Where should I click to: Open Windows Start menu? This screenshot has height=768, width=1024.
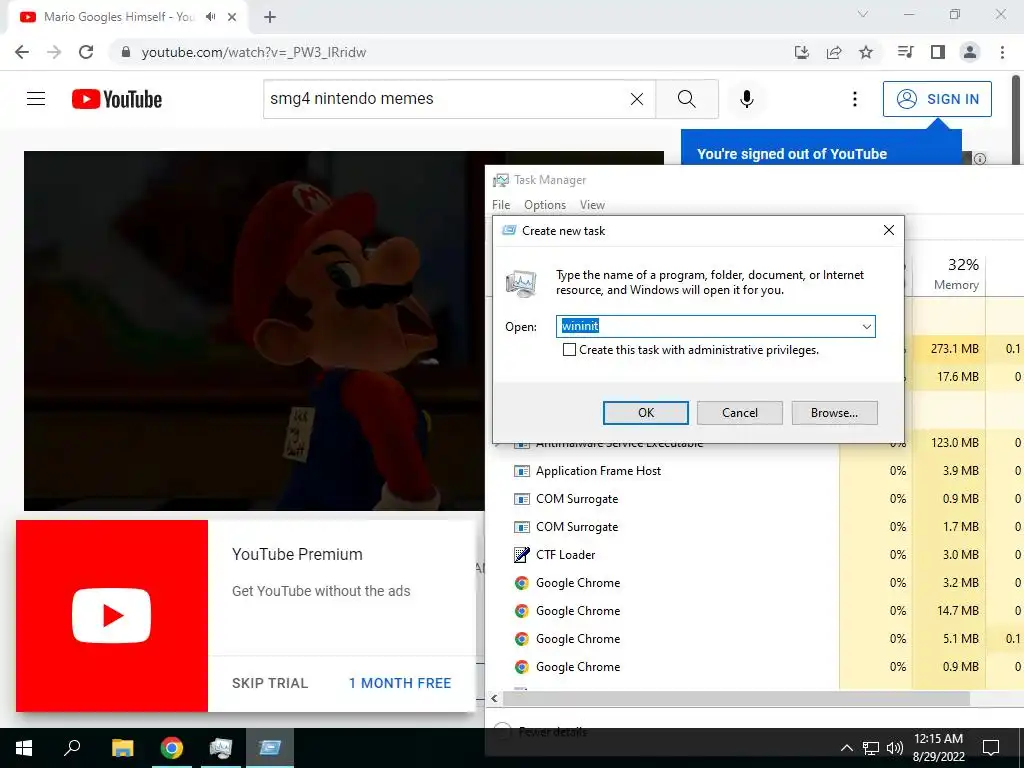24,748
